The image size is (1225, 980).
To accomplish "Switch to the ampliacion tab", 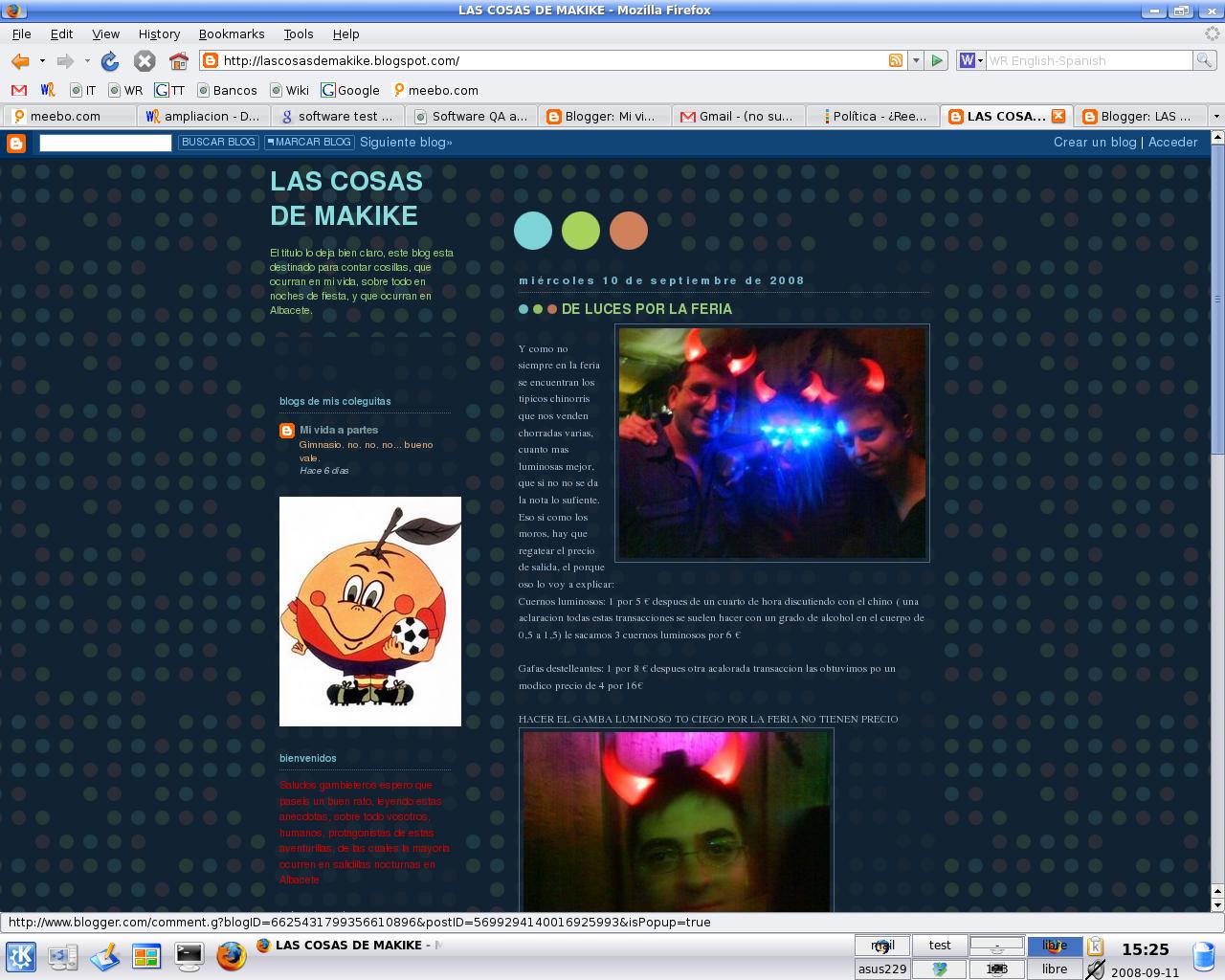I will coord(202,116).
